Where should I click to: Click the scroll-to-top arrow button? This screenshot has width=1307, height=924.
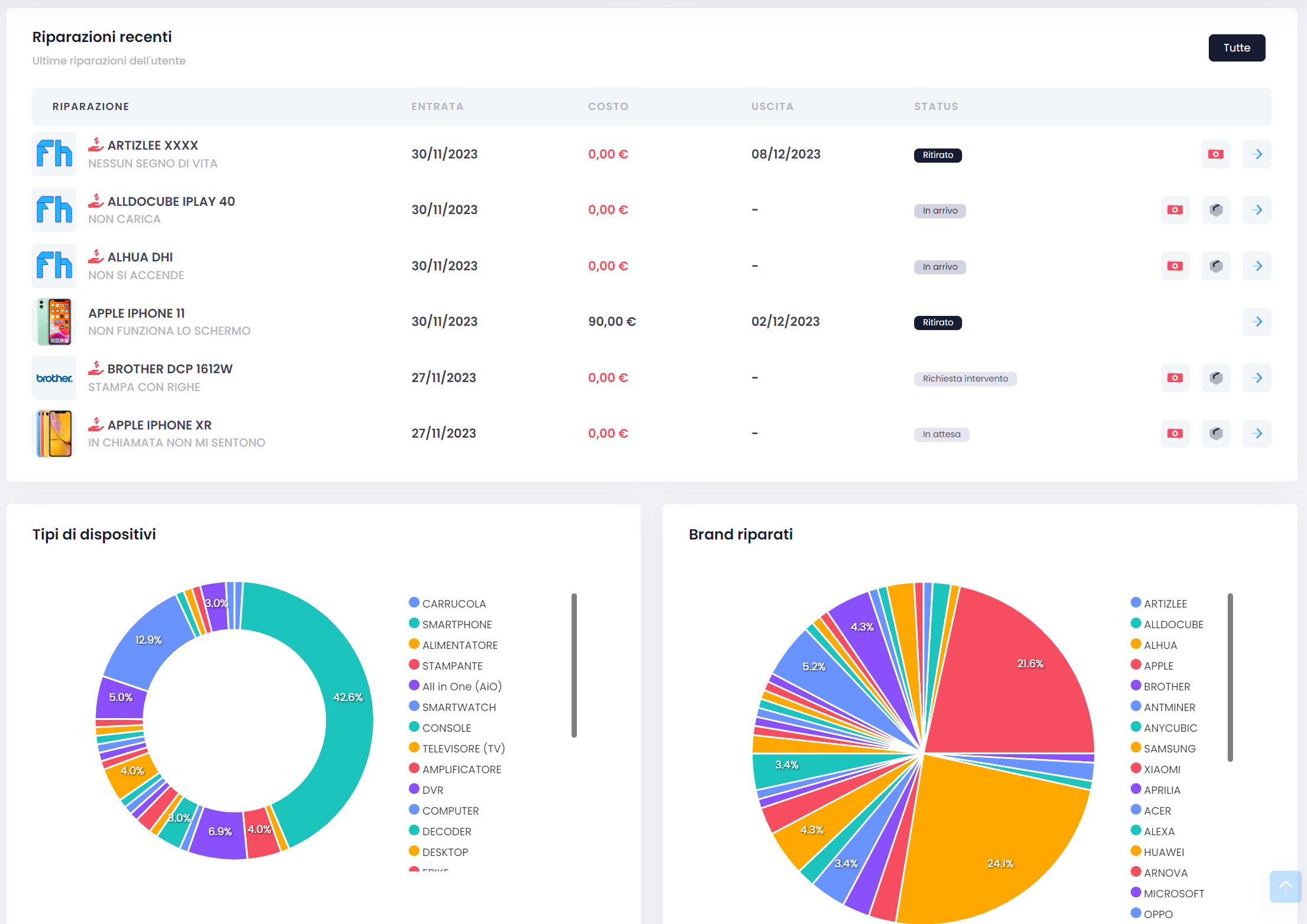[x=1285, y=886]
